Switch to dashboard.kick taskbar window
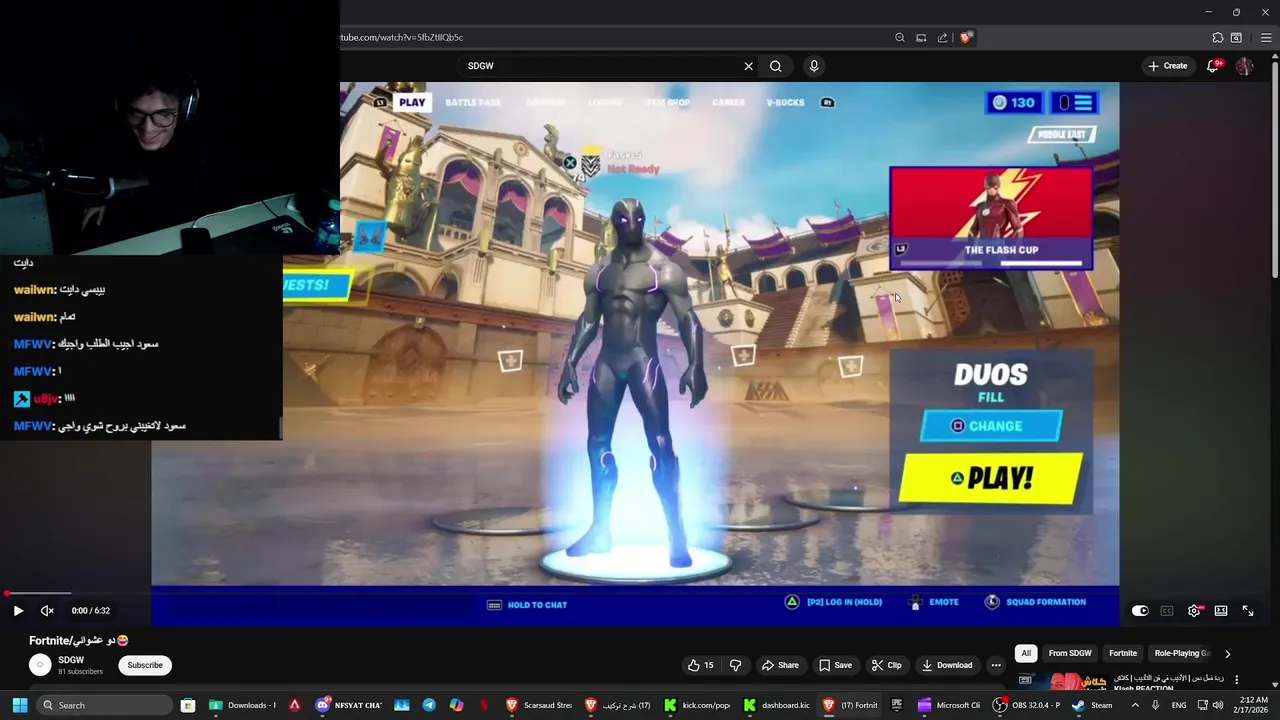This screenshot has width=1280, height=720. coord(775,705)
